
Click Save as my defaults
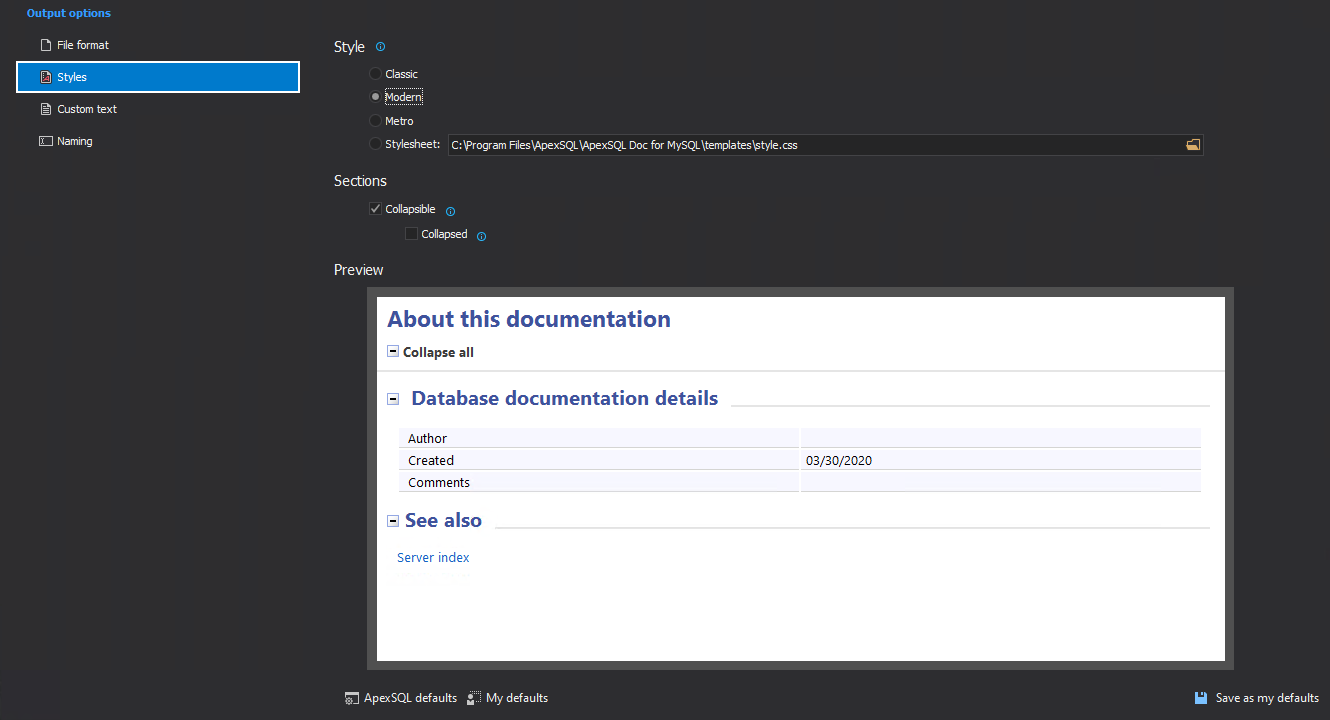[1257, 698]
